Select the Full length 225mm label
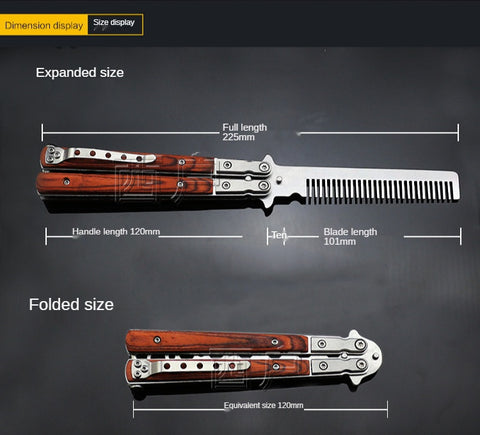Viewport: 480px width, 435px height. [245, 132]
